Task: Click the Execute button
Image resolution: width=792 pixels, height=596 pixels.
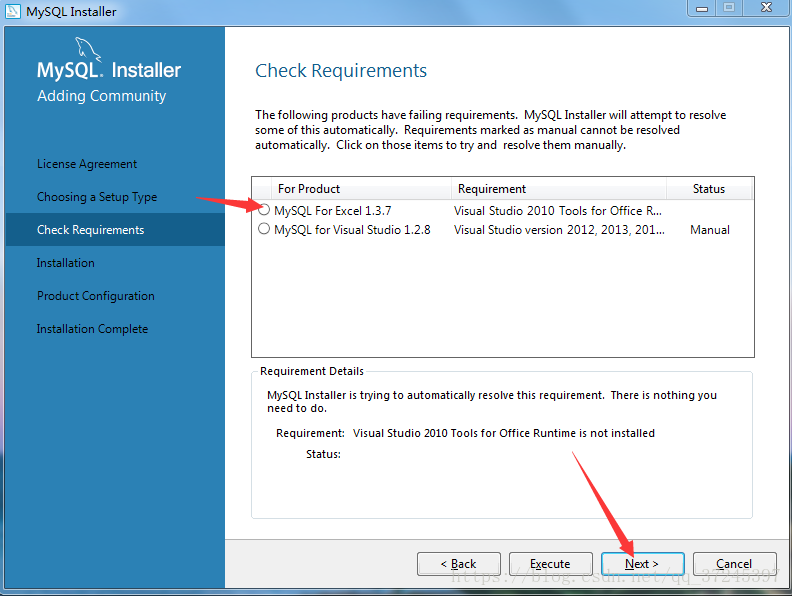Action: point(551,564)
